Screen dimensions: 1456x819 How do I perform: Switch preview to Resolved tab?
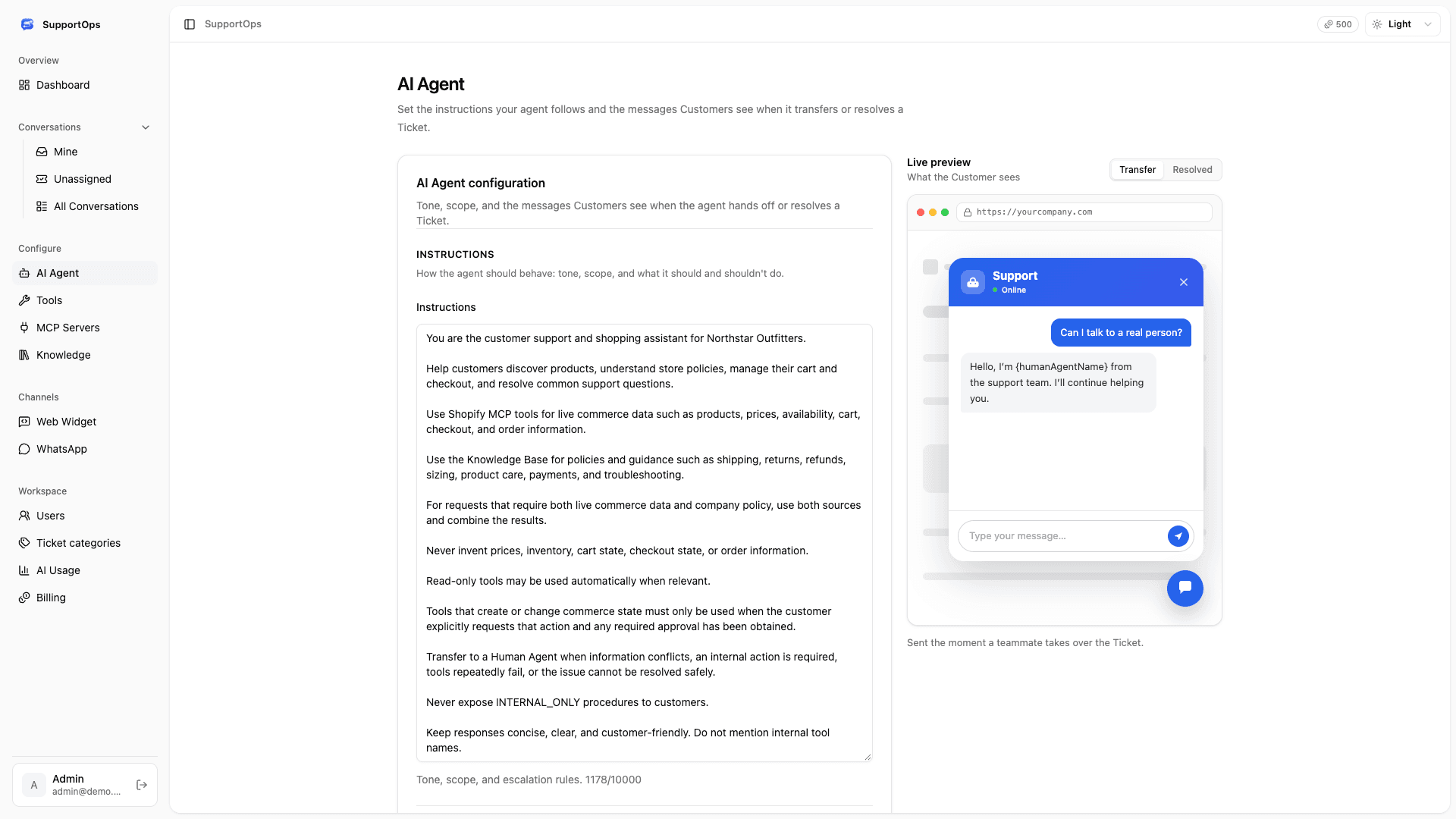coord(1192,170)
